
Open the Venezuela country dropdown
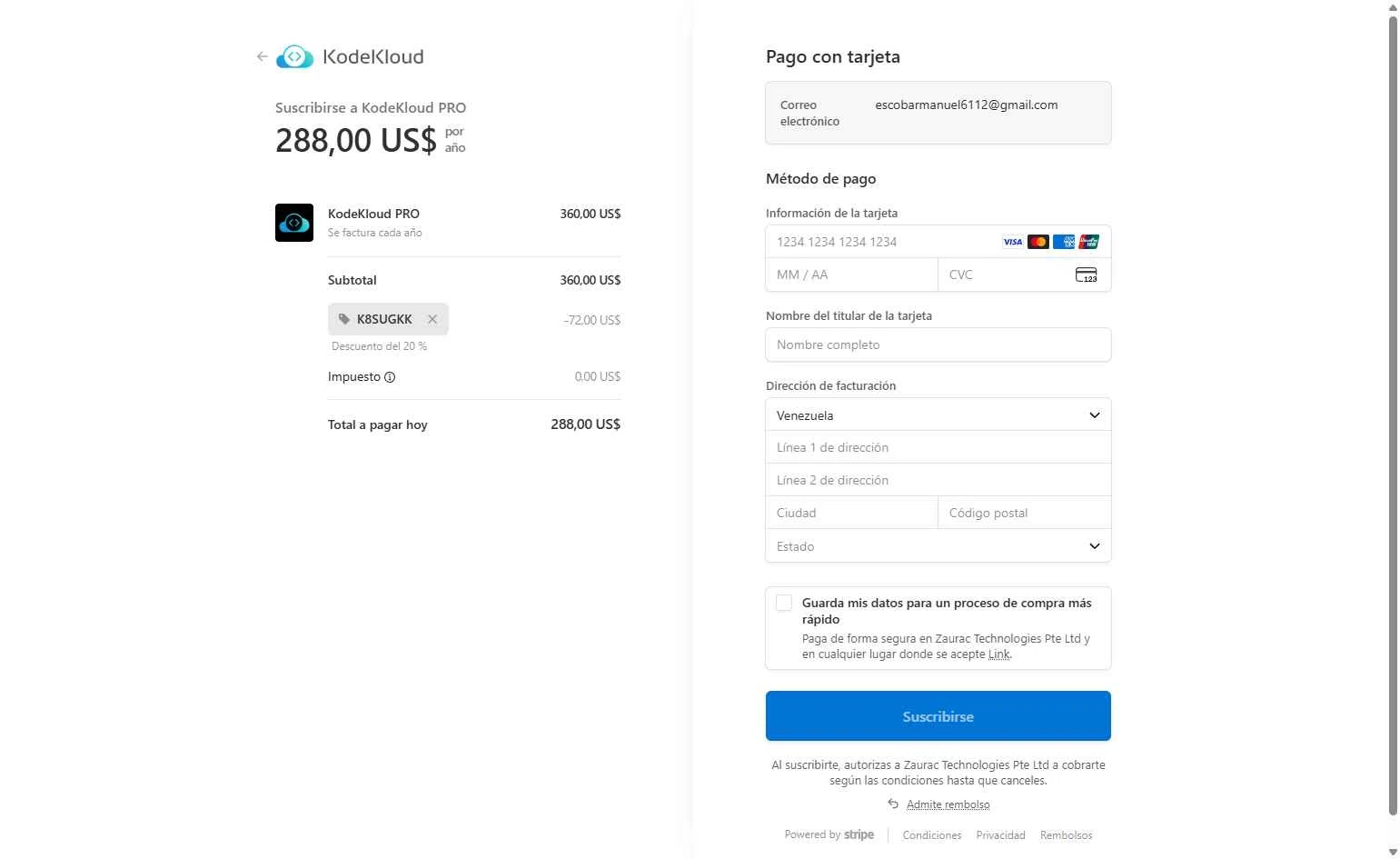tap(938, 415)
